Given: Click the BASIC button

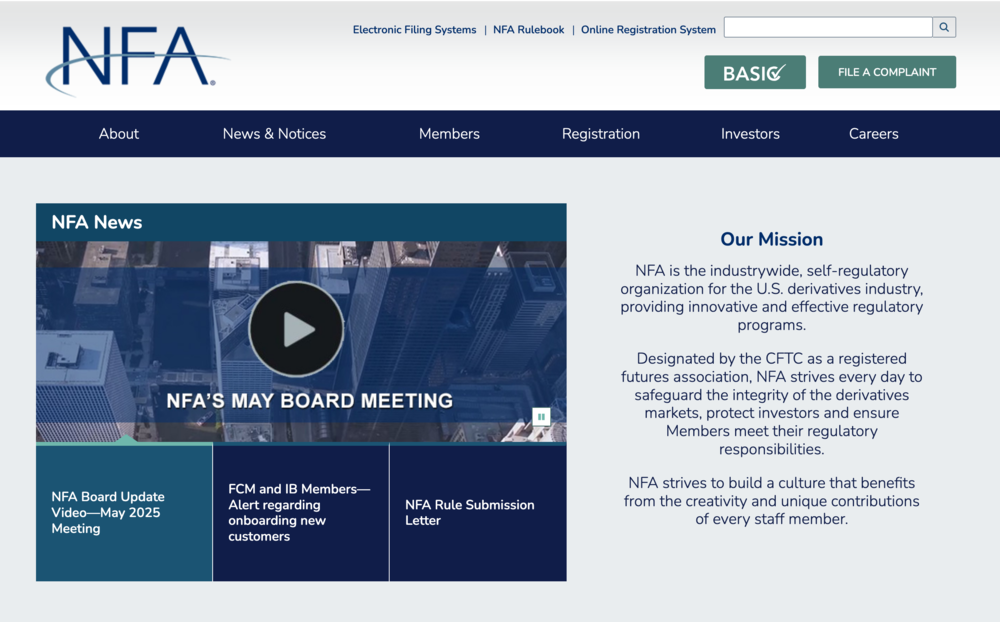Looking at the screenshot, I should coord(755,72).
